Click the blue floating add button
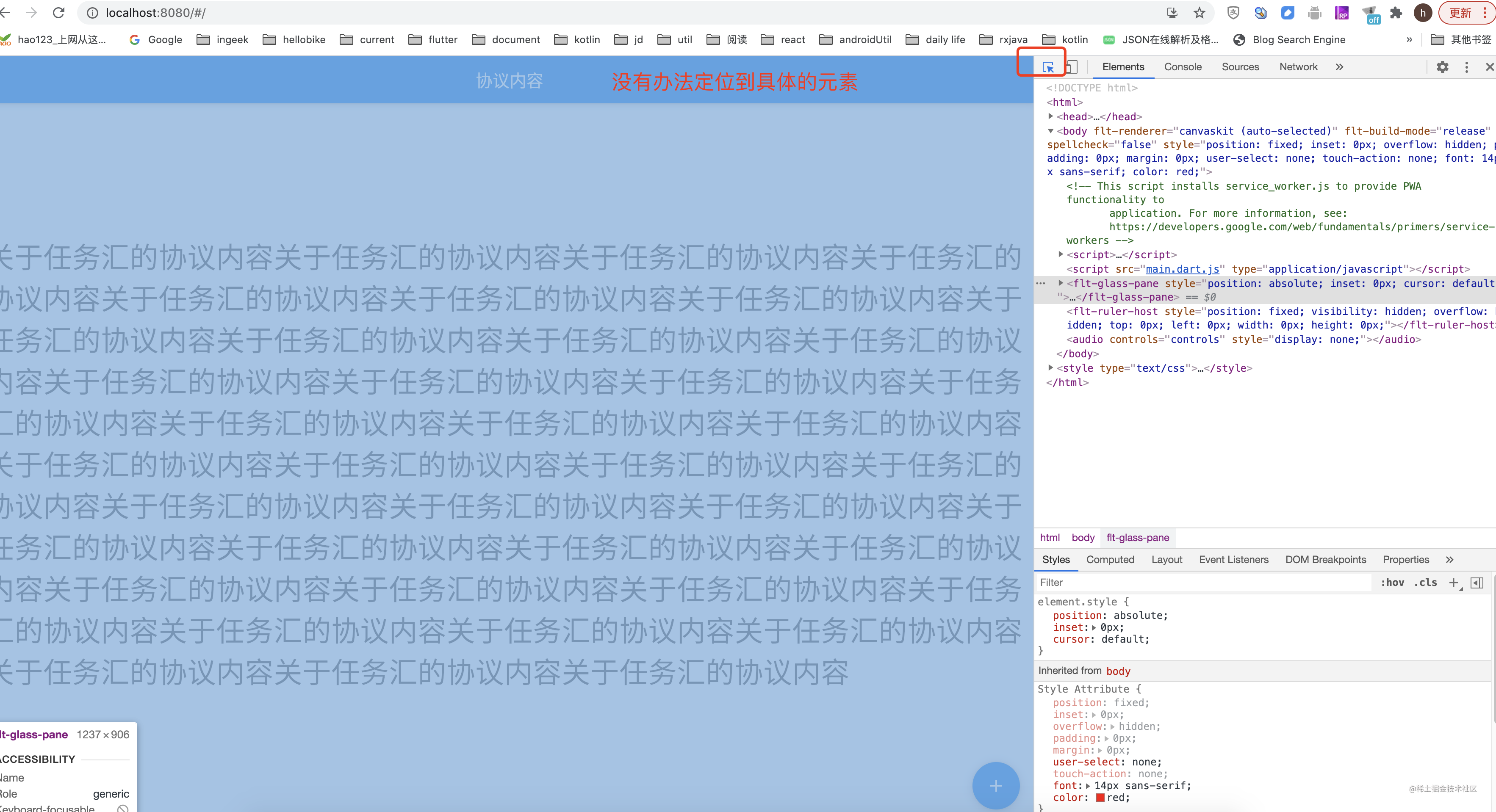This screenshot has width=1496, height=812. (x=995, y=785)
